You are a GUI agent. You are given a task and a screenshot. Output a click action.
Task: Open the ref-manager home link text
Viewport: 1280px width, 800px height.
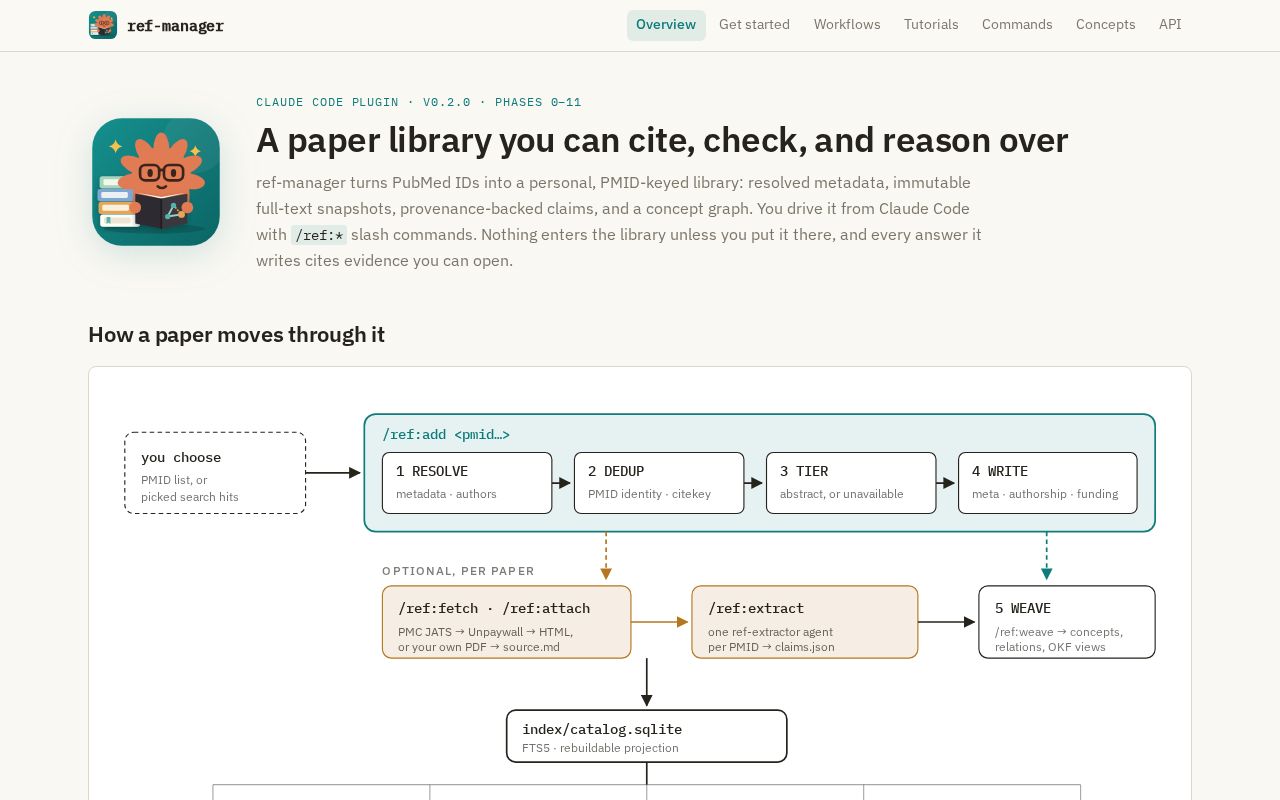click(175, 26)
